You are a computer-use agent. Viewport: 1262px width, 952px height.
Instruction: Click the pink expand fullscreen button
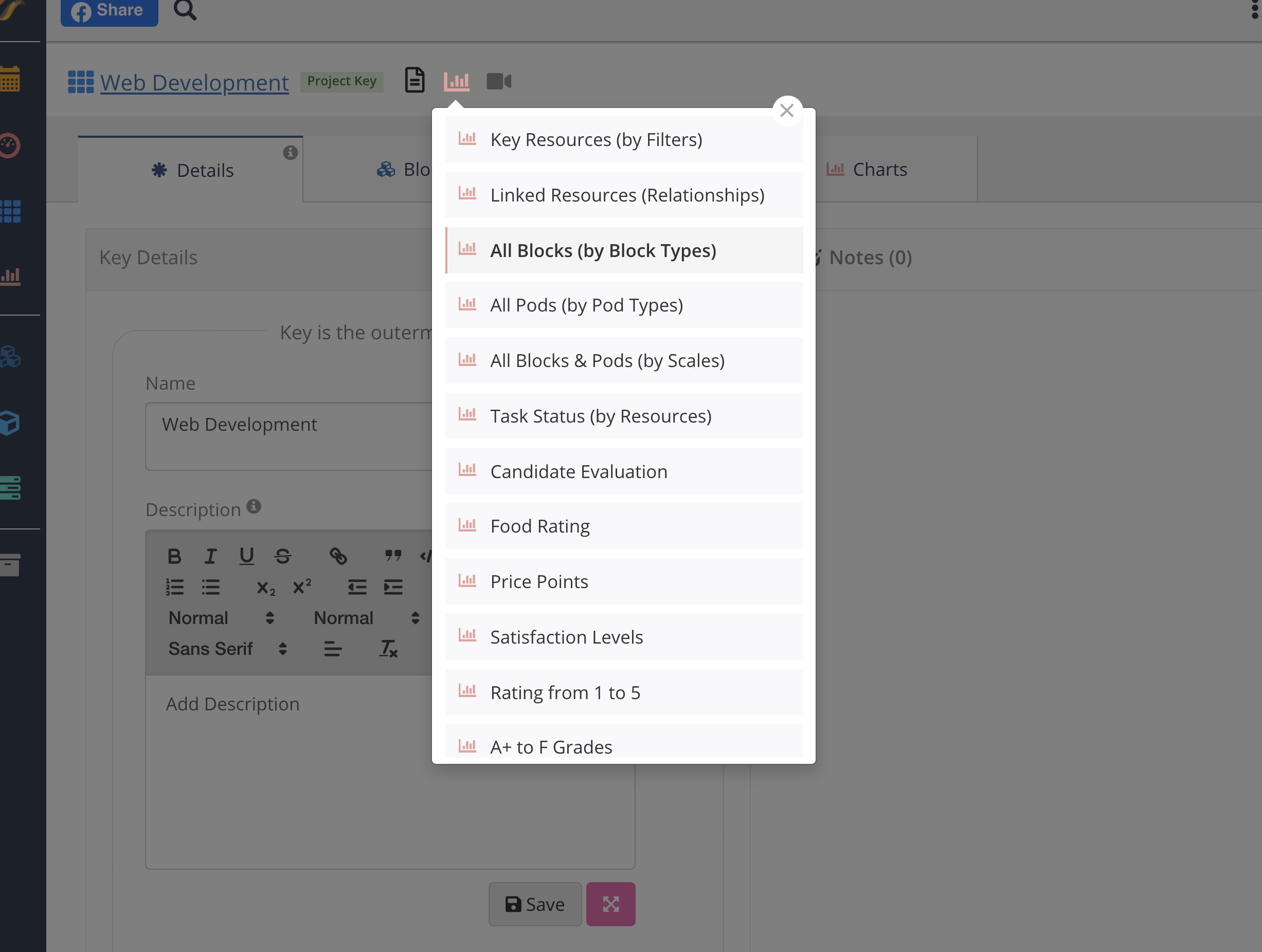click(610, 904)
